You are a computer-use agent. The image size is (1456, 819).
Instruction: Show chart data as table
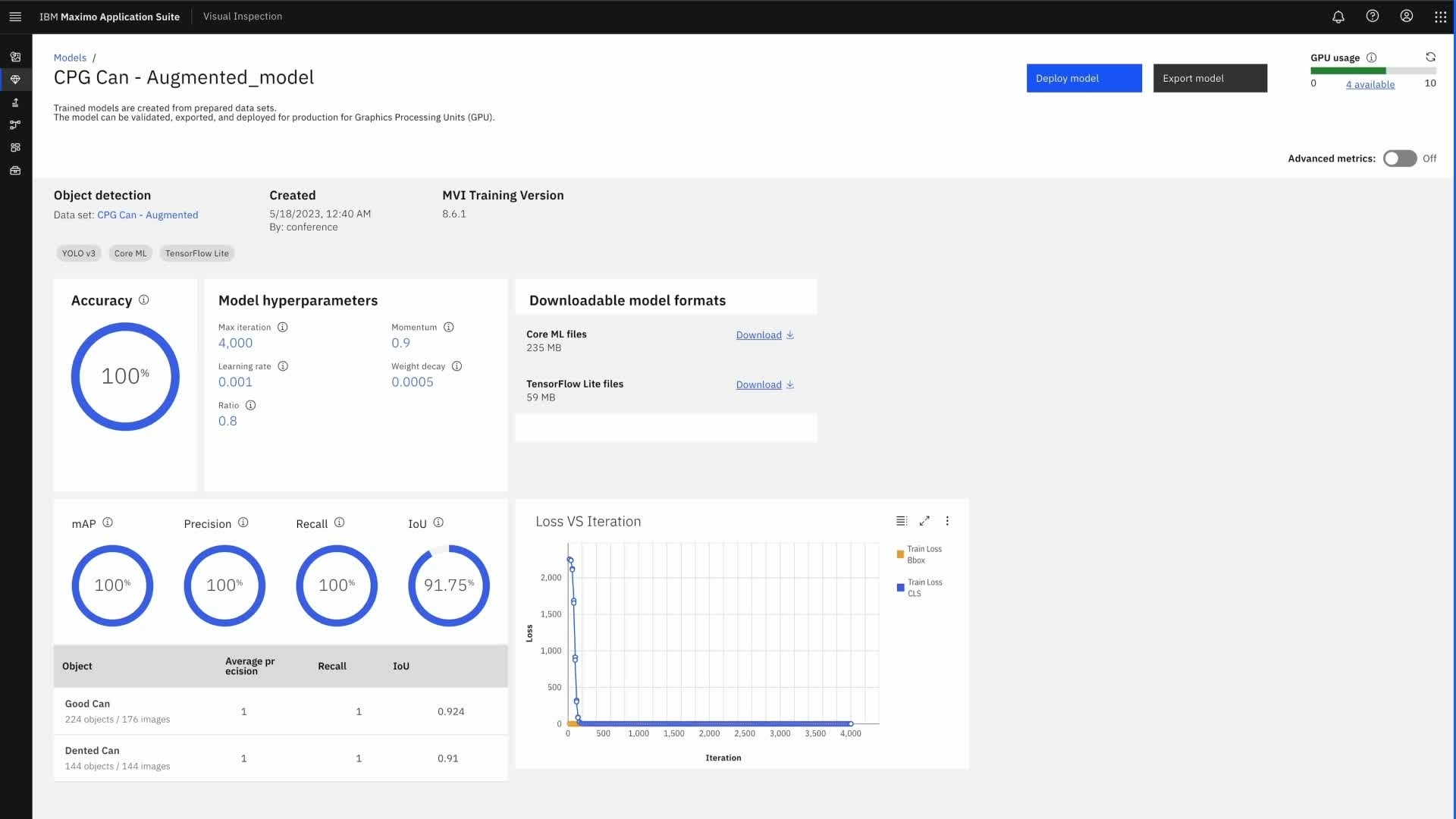point(901,521)
